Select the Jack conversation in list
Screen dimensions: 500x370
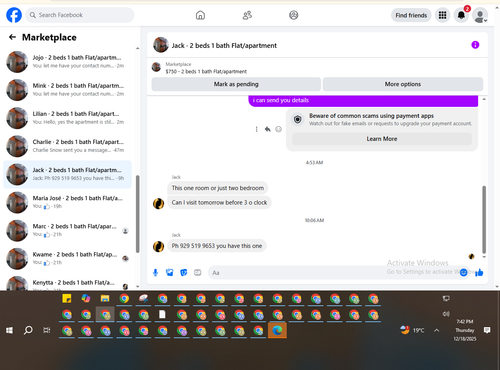(67, 174)
